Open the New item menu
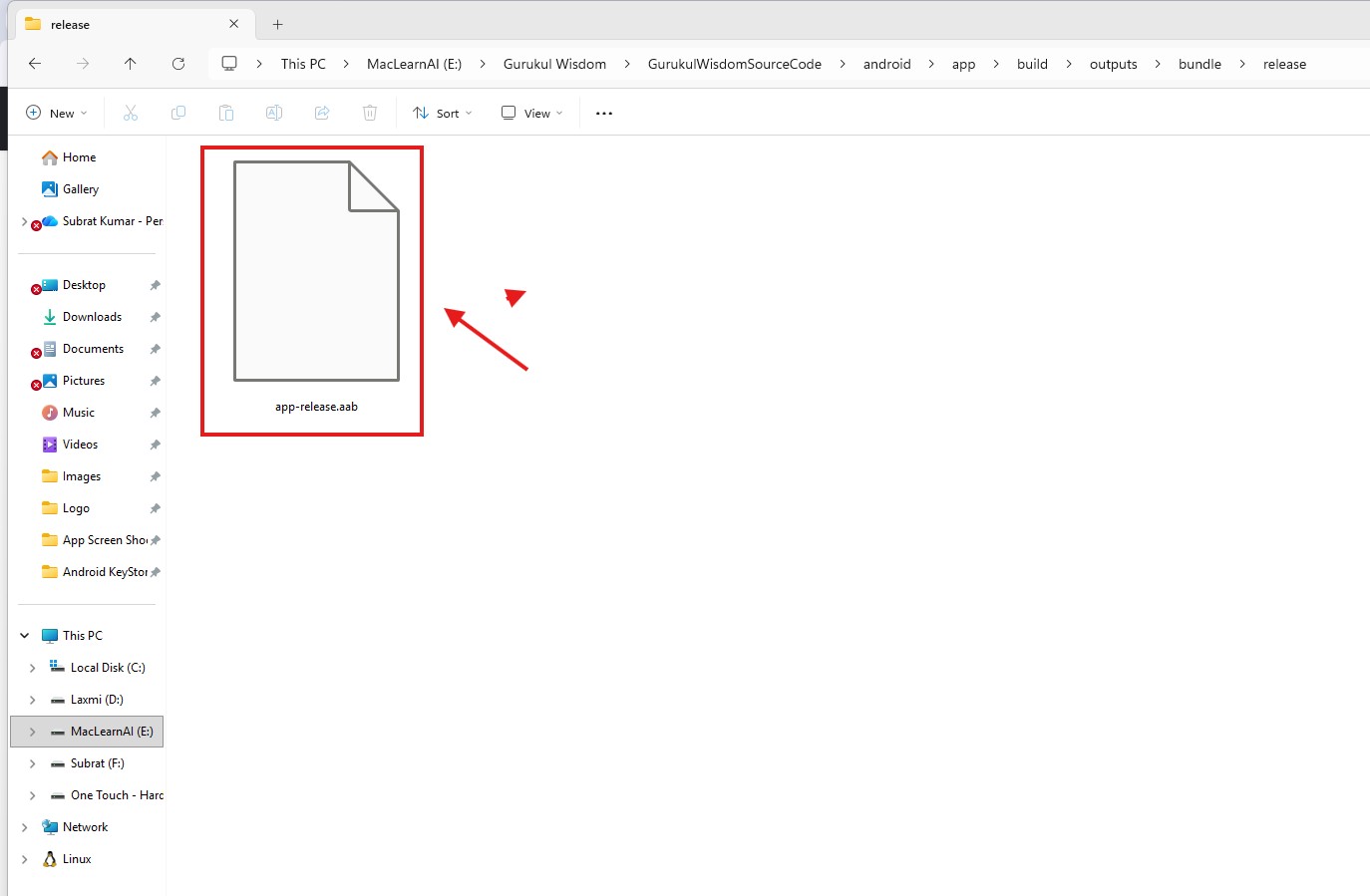This screenshot has width=1370, height=896. (x=57, y=114)
